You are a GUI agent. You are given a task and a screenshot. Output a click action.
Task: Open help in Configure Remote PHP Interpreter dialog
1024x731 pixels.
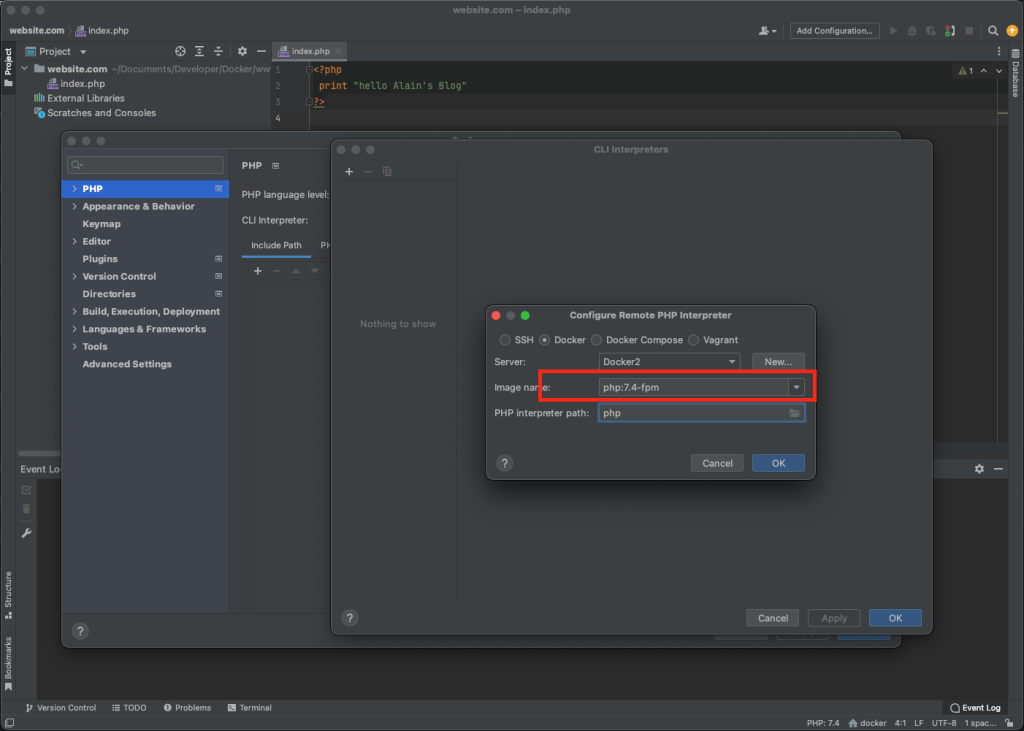pyautogui.click(x=504, y=463)
